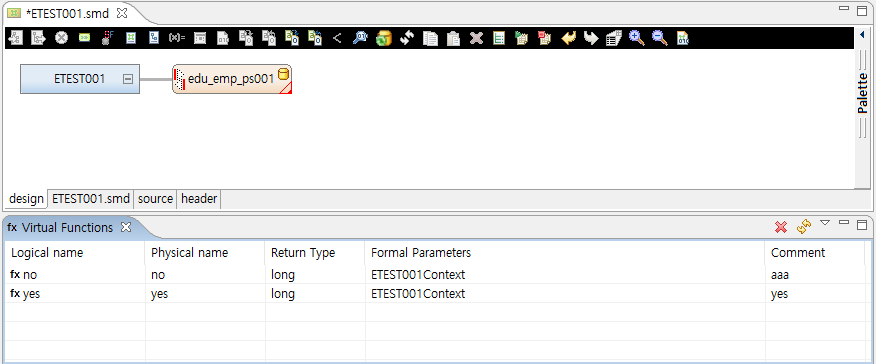Image resolution: width=876 pixels, height=364 pixels.
Task: Click the green flag notes toolbar icon
Action: coord(522,38)
